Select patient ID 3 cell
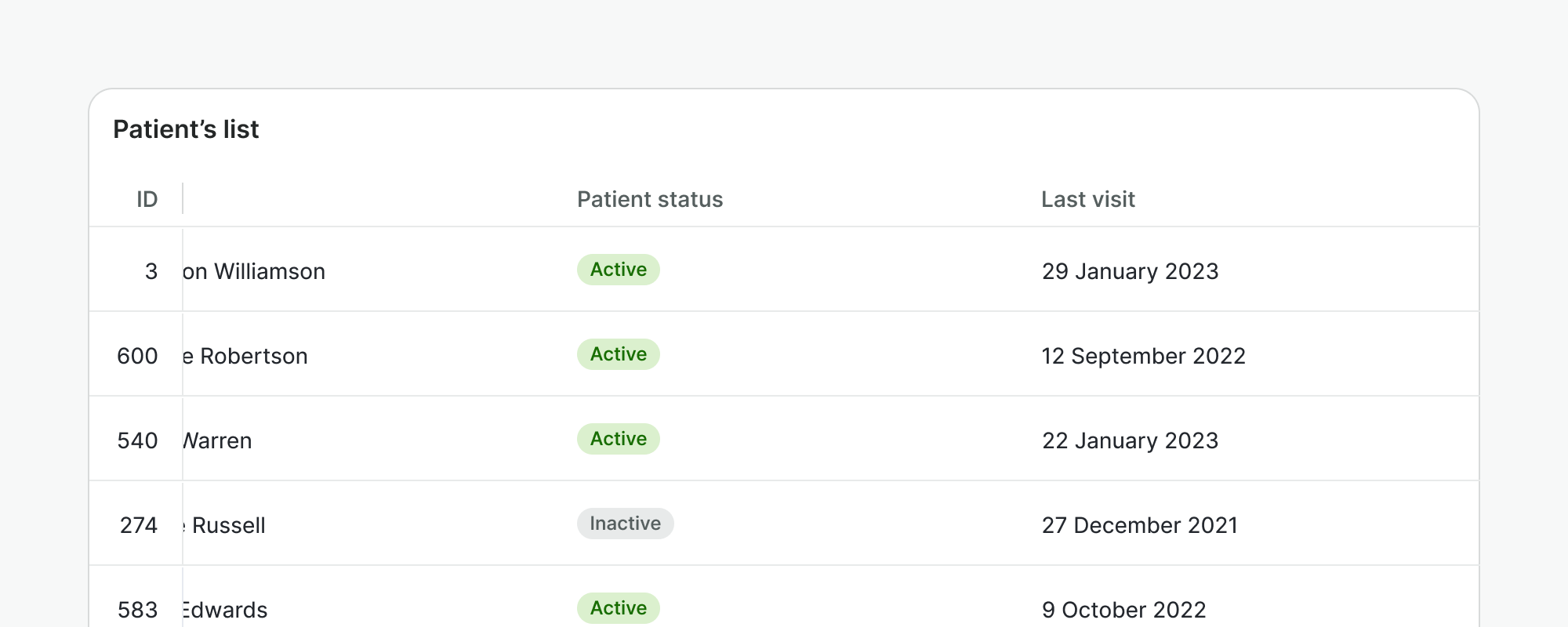 click(x=151, y=271)
